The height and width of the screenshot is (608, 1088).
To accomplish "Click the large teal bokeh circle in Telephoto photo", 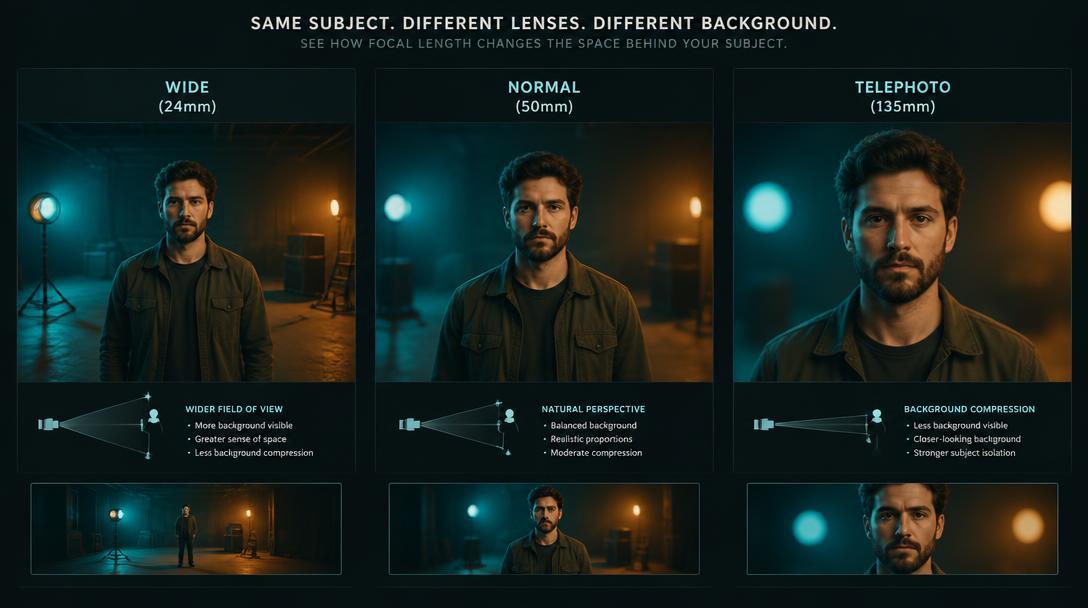I will (x=767, y=208).
